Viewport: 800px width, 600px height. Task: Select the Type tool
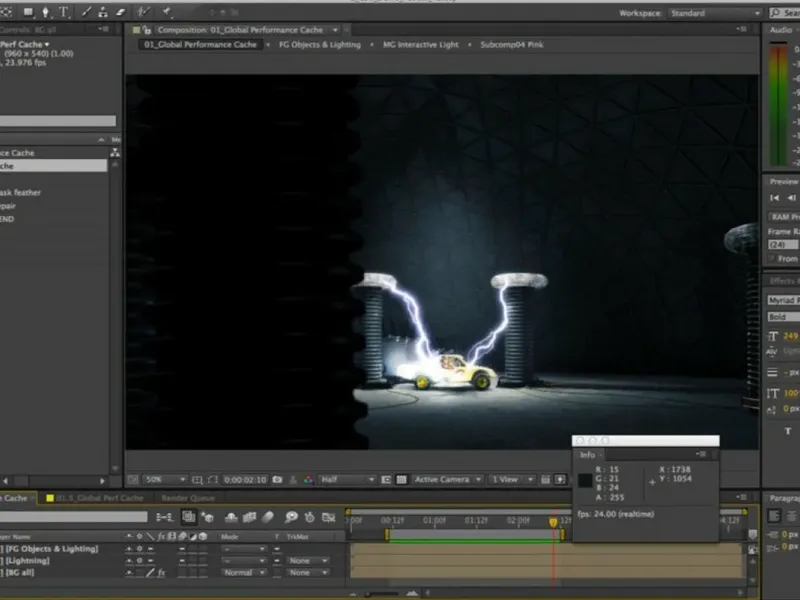coord(64,13)
